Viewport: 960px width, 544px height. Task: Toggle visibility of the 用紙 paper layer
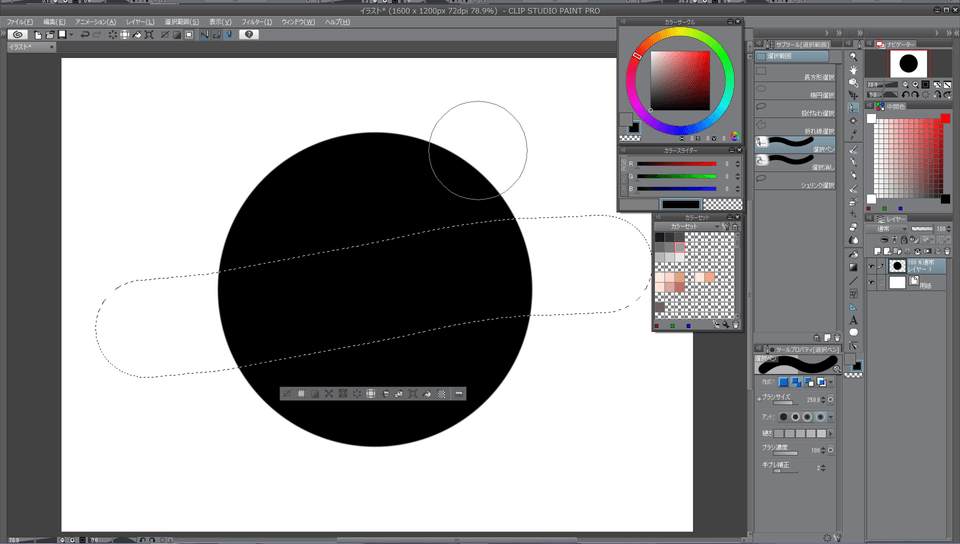tap(871, 283)
